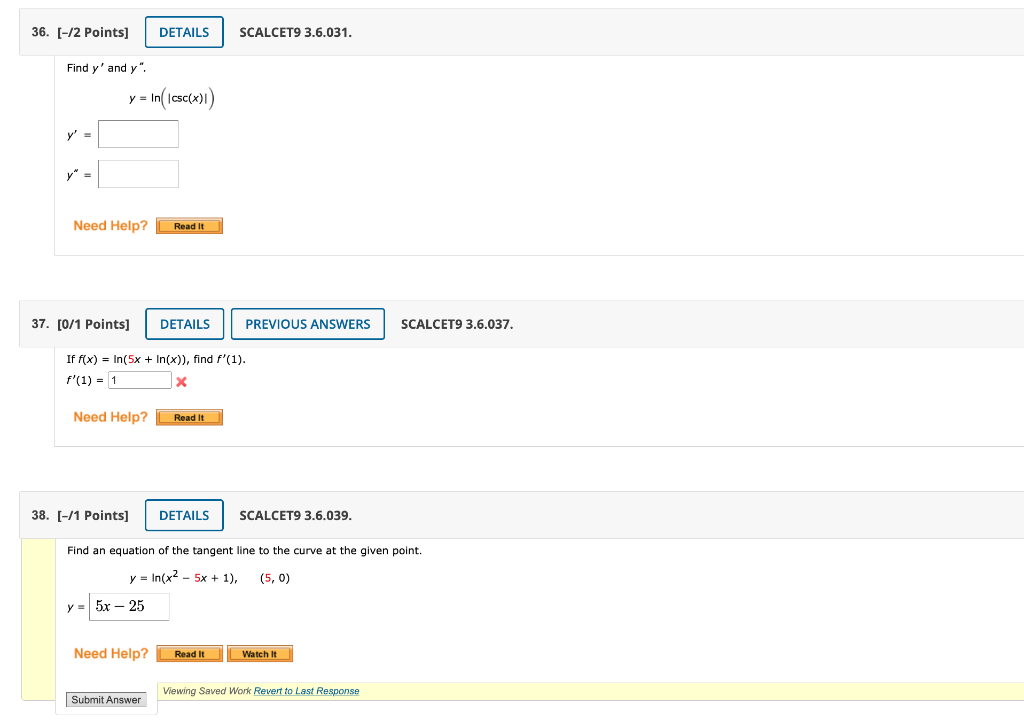Open DETAILS for problem 38

click(184, 515)
